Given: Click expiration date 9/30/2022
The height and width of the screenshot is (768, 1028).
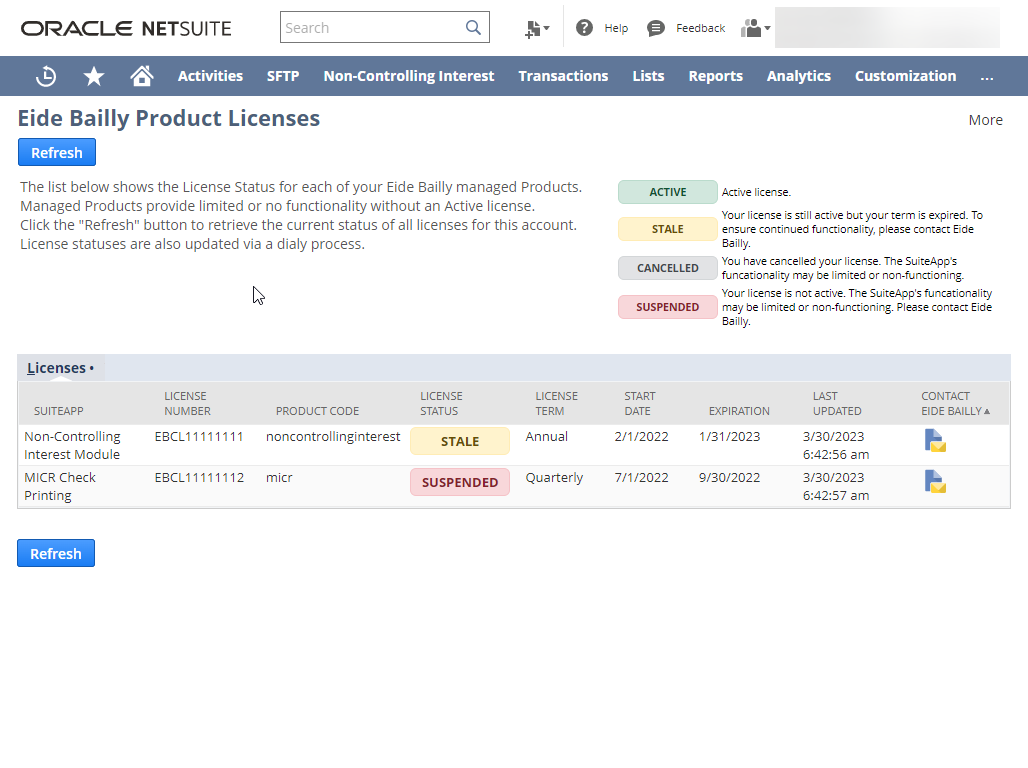Looking at the screenshot, I should pyautogui.click(x=729, y=477).
